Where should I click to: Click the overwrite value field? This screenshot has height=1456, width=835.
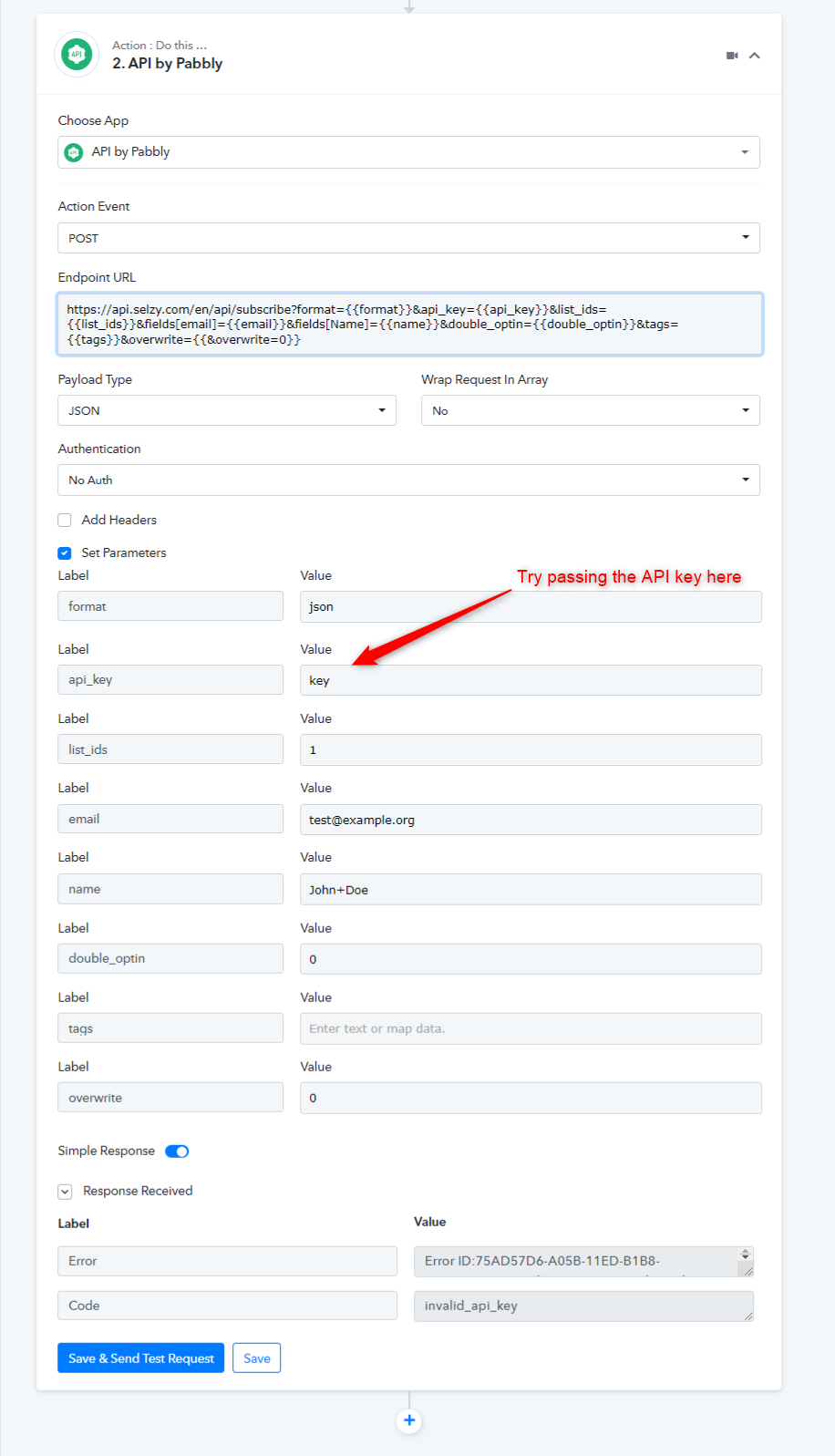pyautogui.click(x=531, y=1098)
